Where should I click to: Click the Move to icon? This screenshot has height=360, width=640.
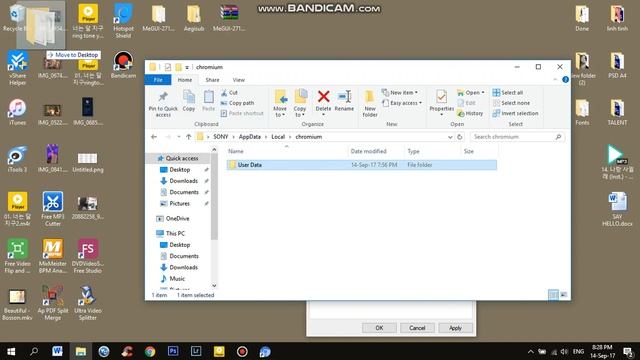tap(280, 104)
